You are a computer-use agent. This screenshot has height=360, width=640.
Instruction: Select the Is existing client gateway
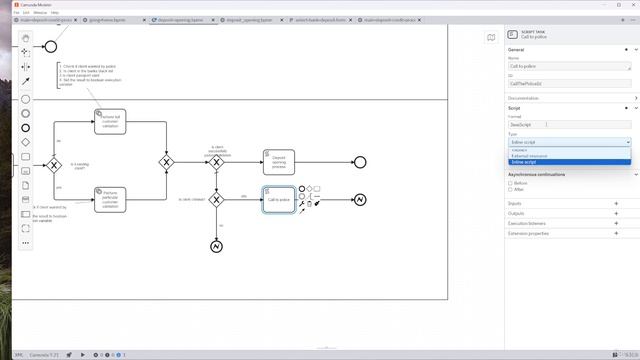point(54,165)
